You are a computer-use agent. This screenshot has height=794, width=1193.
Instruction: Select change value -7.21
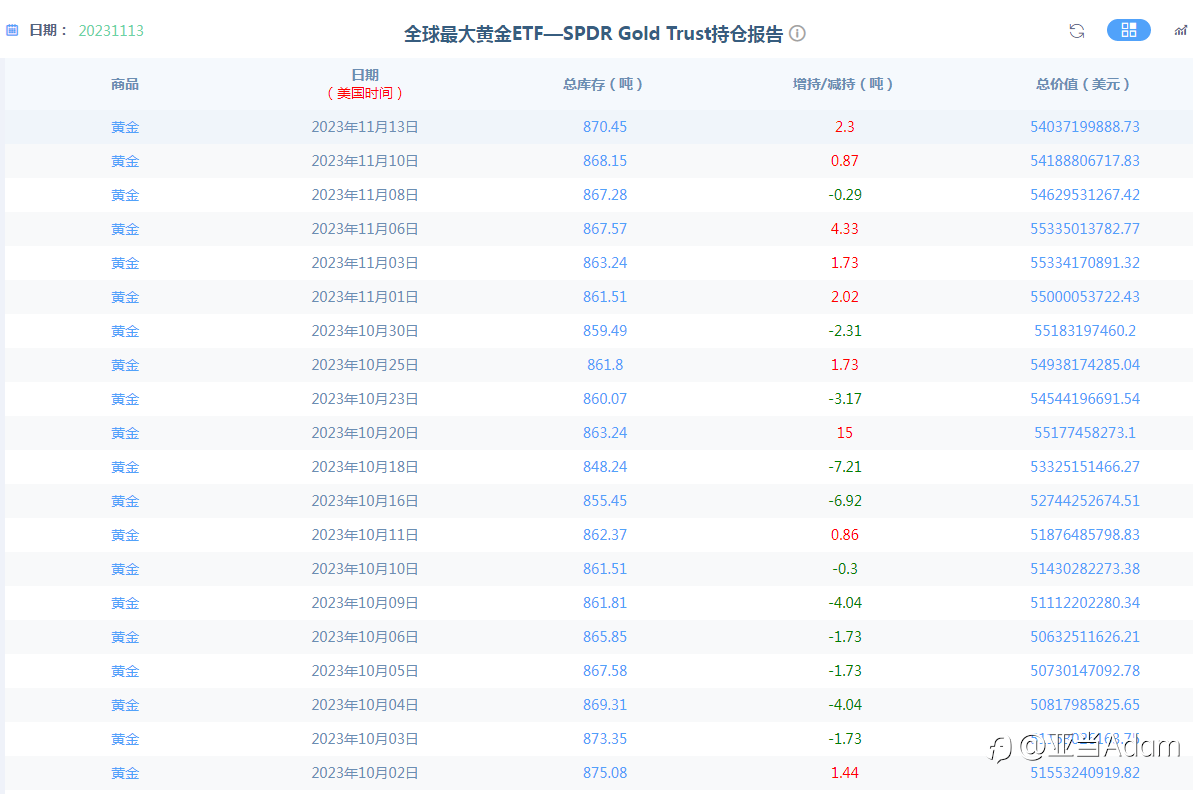tap(845, 467)
